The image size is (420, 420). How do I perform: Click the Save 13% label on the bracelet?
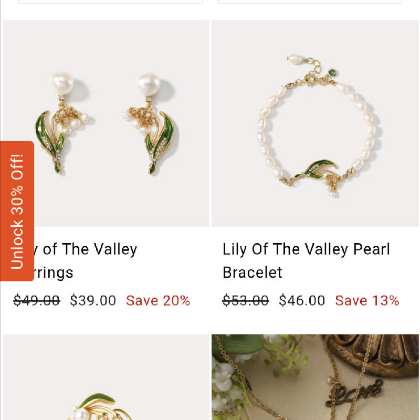367,301
